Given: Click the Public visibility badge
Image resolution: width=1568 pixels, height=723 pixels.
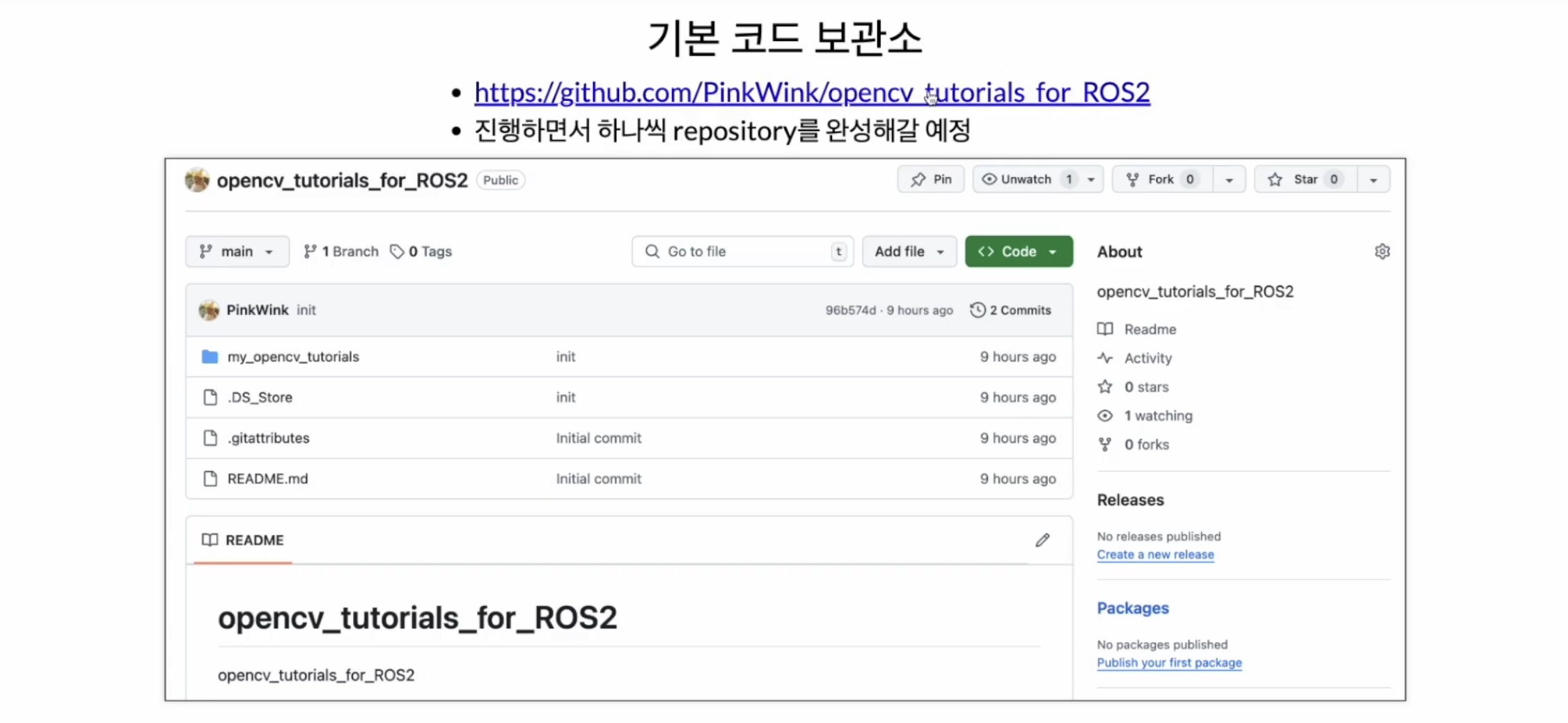Looking at the screenshot, I should coord(501,180).
